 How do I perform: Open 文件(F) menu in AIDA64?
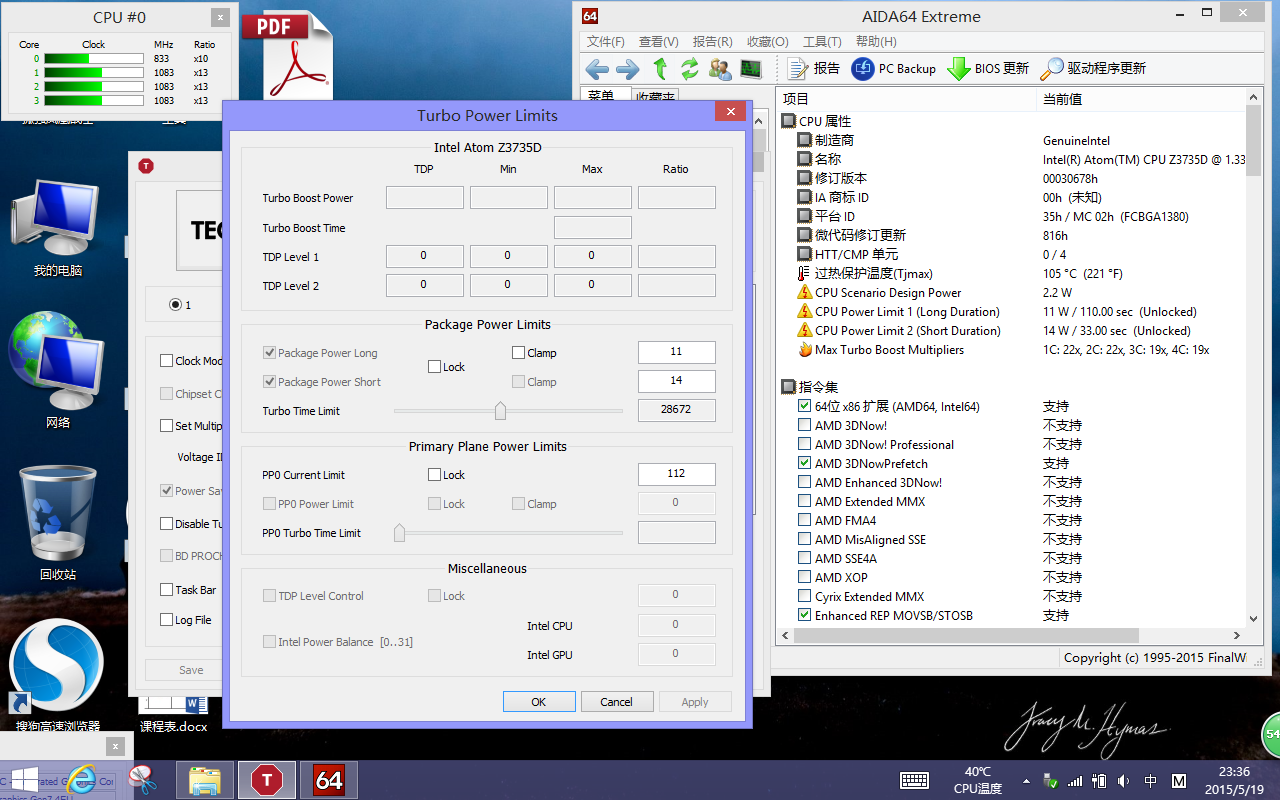tap(605, 42)
